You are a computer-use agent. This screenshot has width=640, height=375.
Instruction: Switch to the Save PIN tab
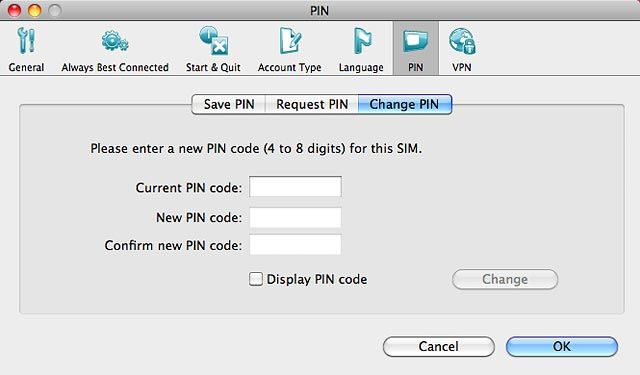click(x=229, y=104)
